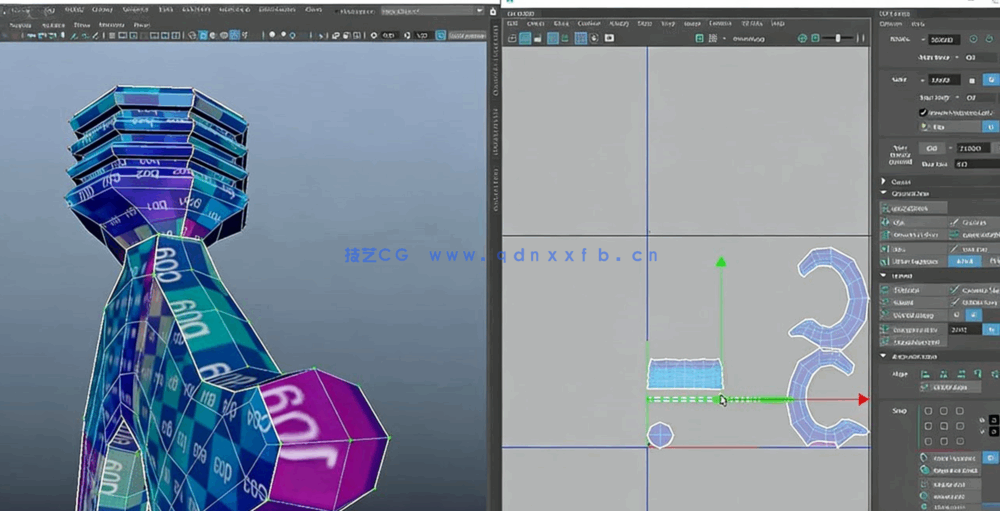Click the green circular target icon beside the slider
This screenshot has width=1000, height=511.
(x=802, y=38)
